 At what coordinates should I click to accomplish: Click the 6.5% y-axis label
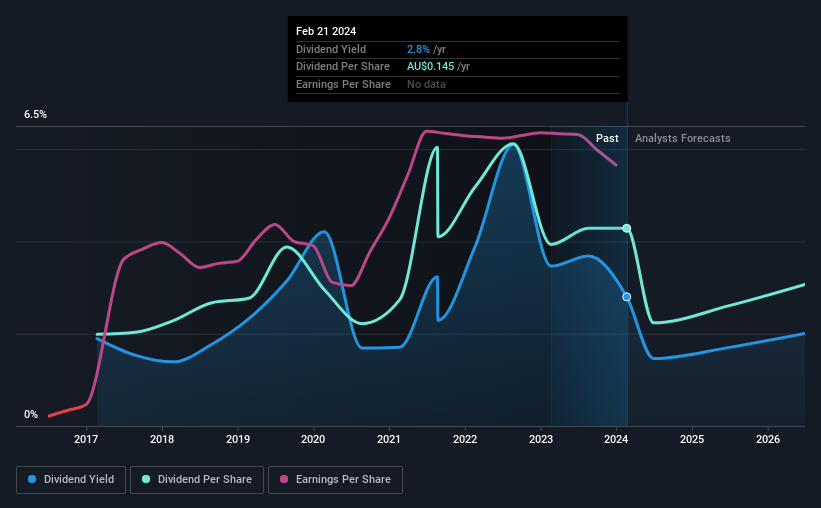[36, 115]
